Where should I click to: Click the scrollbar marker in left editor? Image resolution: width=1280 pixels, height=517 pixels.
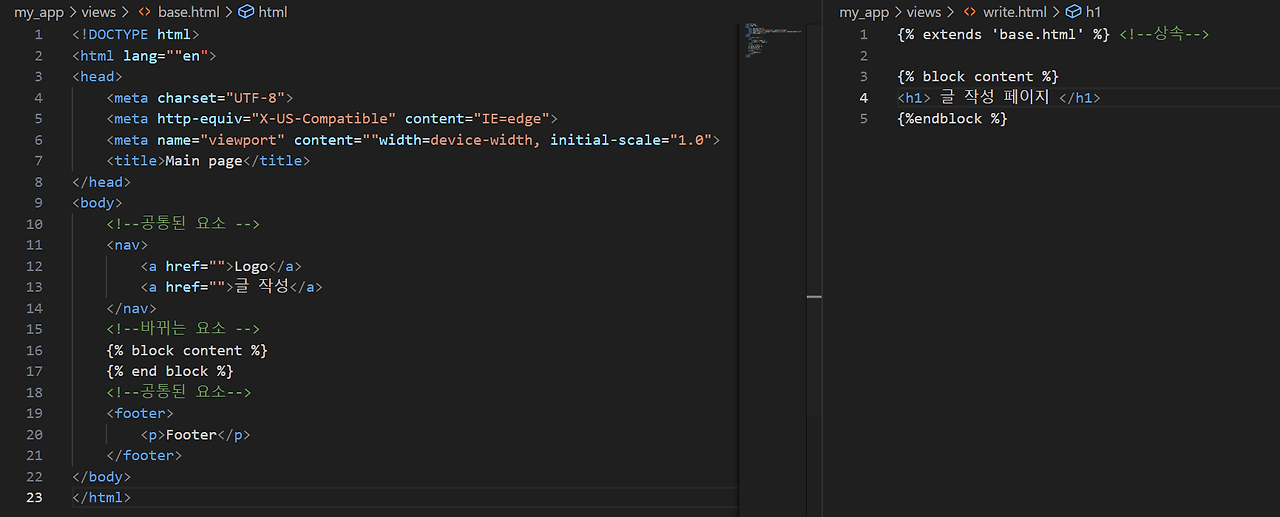814,297
